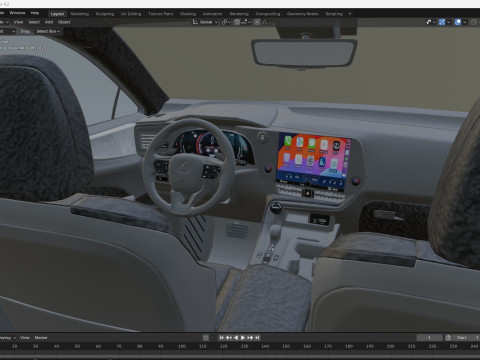Play the animation forward
480x360 pixels.
243,338
